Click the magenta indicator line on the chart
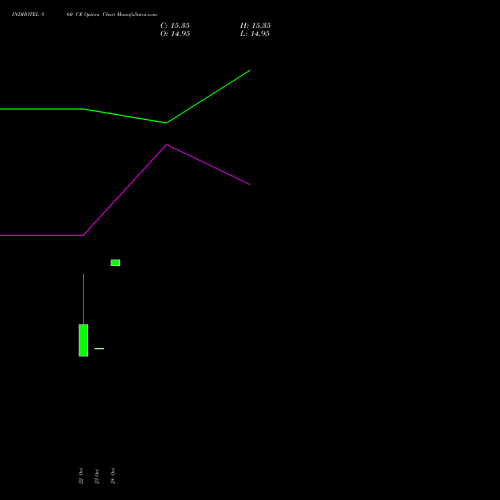 click(125, 190)
